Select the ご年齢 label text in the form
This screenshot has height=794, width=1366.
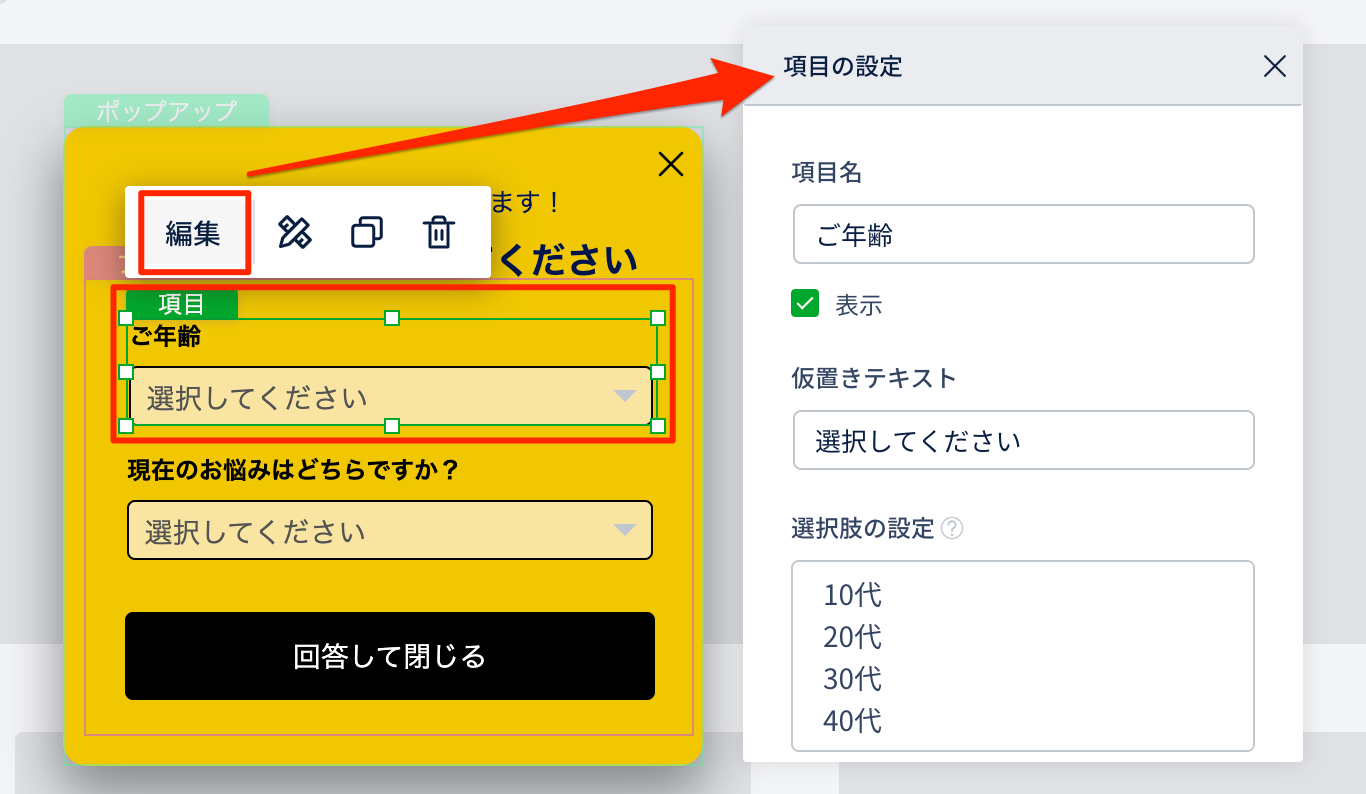click(x=166, y=337)
